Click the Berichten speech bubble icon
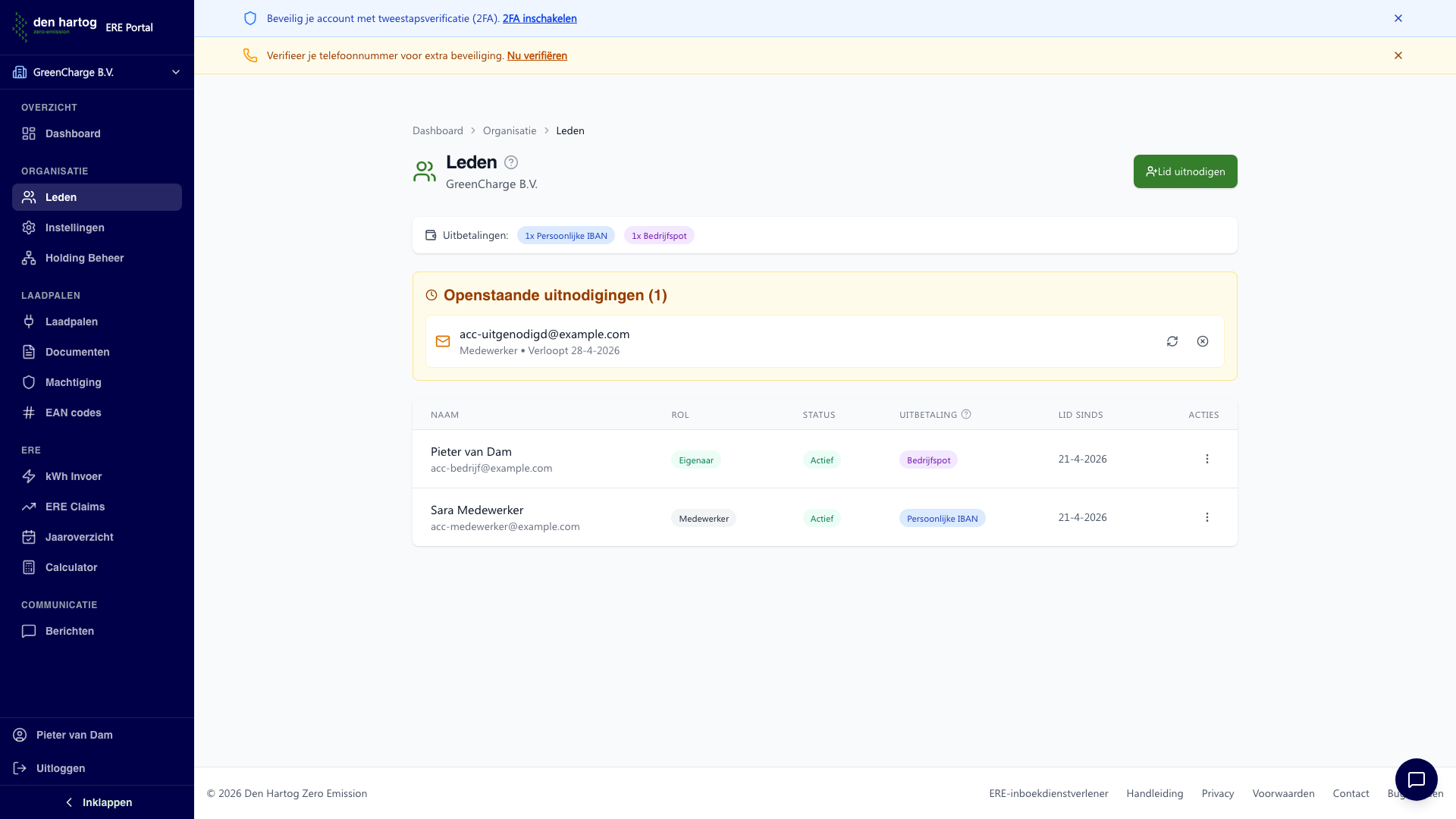Image resolution: width=1456 pixels, height=819 pixels. point(29,631)
